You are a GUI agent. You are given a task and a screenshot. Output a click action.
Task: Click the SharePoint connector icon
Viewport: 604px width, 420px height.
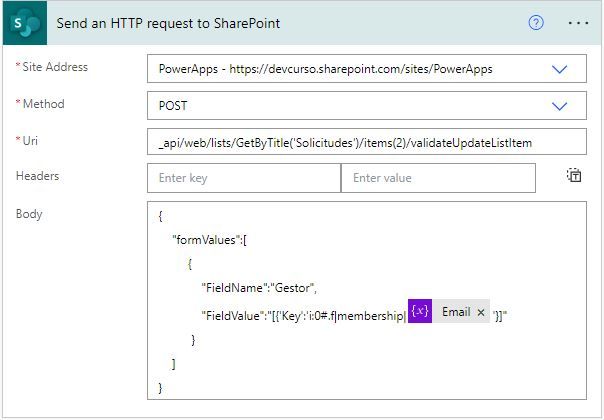pos(25,23)
